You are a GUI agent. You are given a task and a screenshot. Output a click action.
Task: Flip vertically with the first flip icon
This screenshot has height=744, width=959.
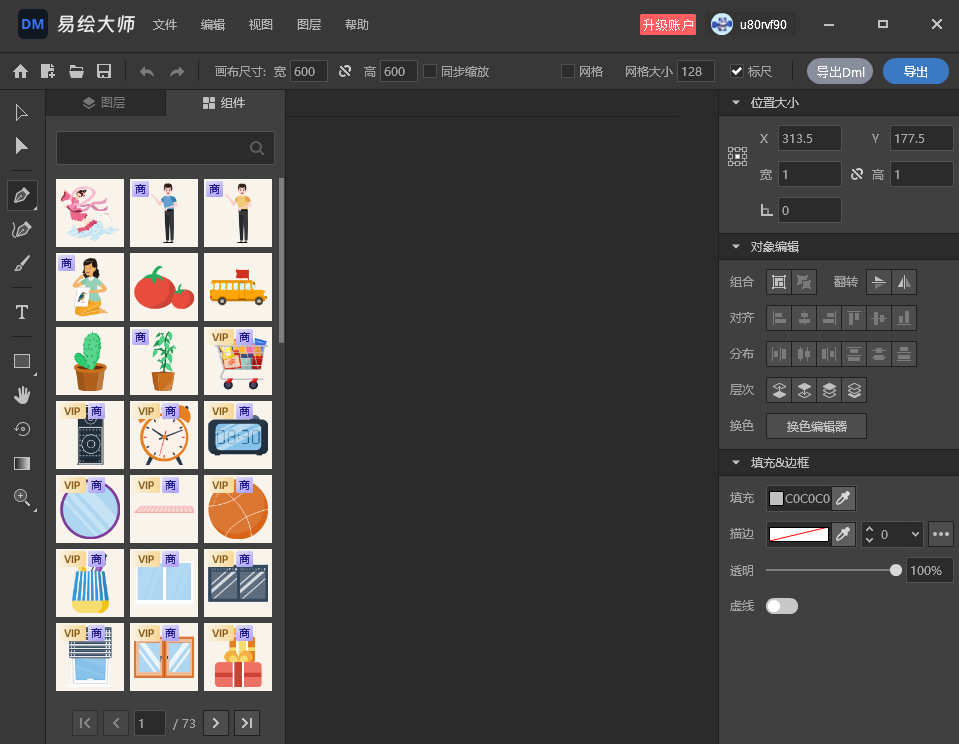point(879,282)
